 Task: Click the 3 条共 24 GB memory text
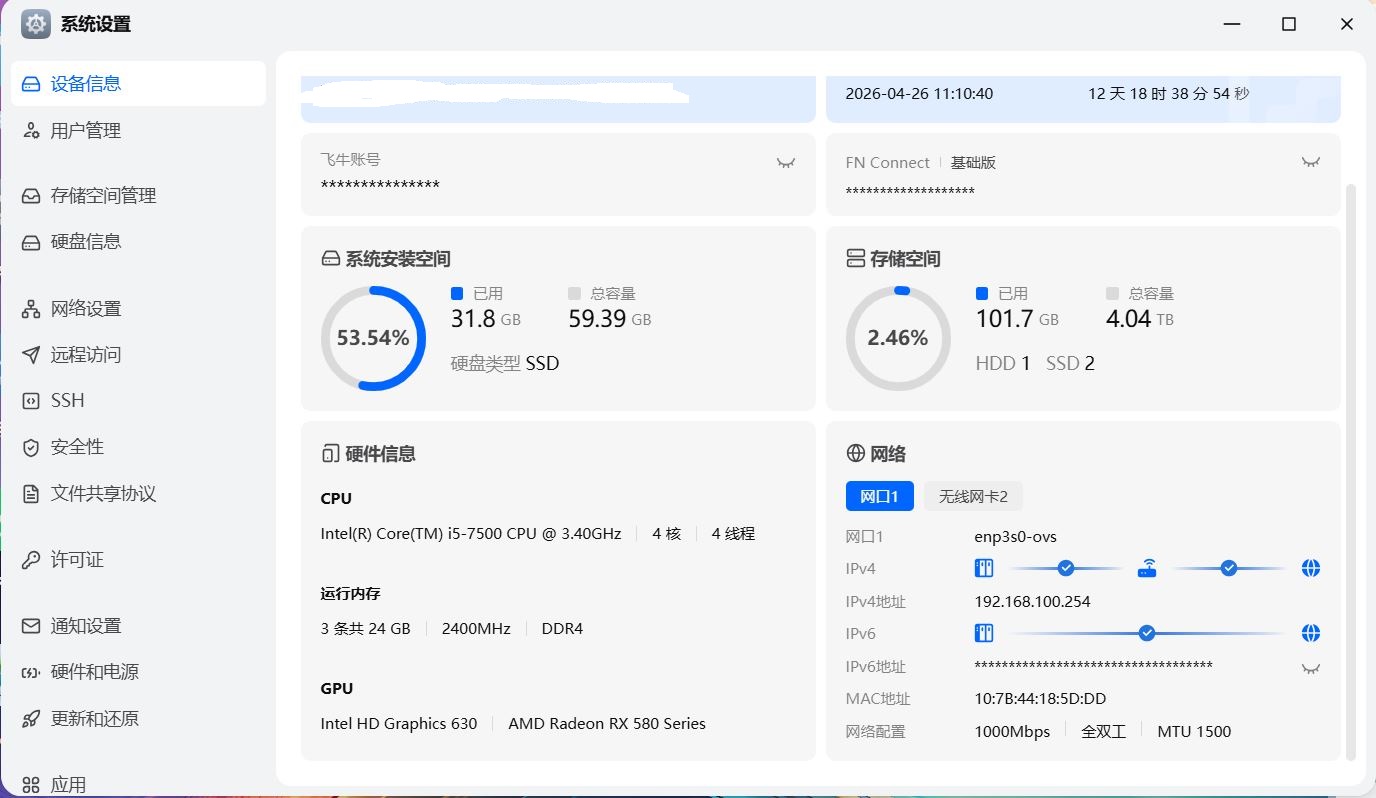tap(366, 629)
